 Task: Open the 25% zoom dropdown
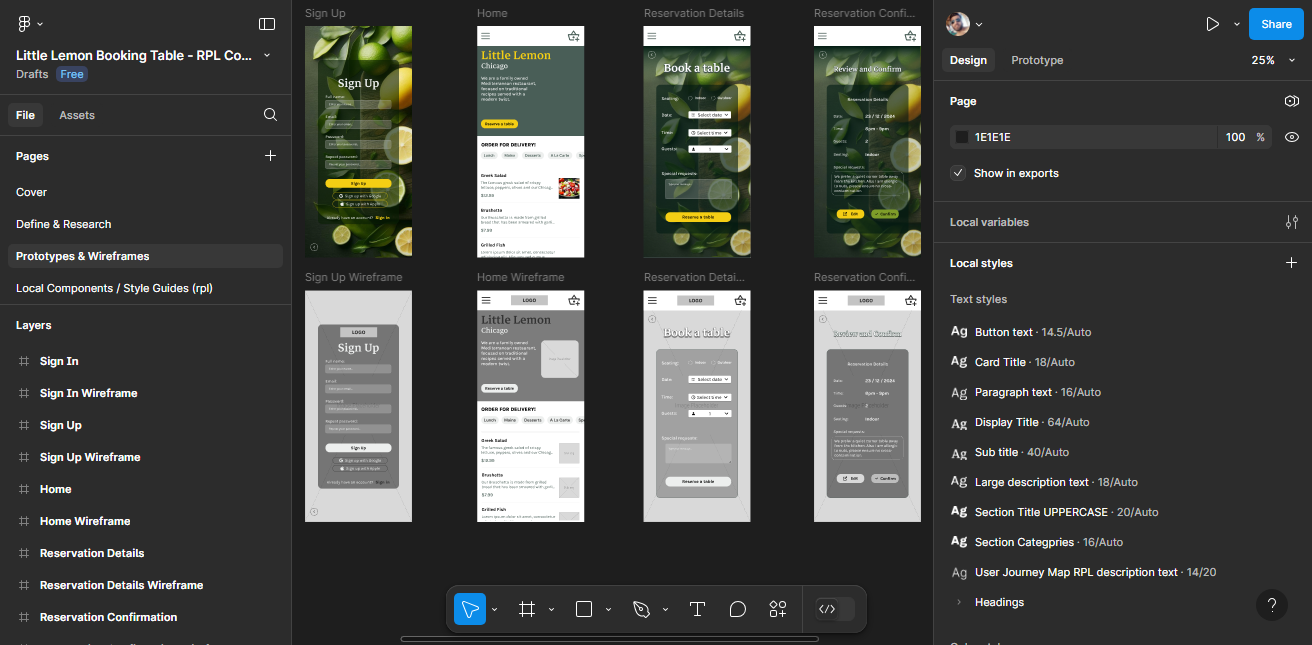[1273, 59]
